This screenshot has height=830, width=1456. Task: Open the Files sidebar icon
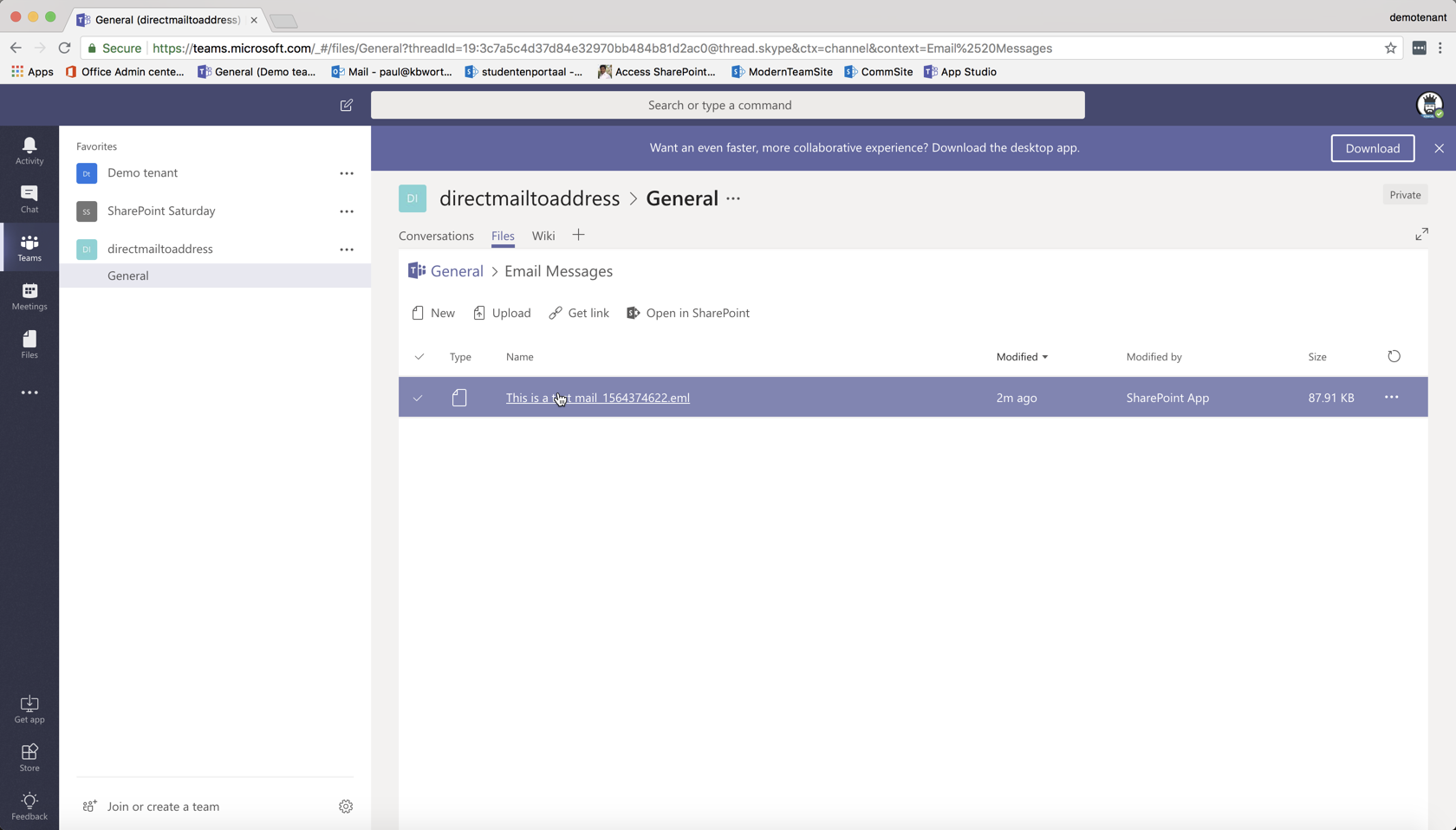pyautogui.click(x=29, y=344)
